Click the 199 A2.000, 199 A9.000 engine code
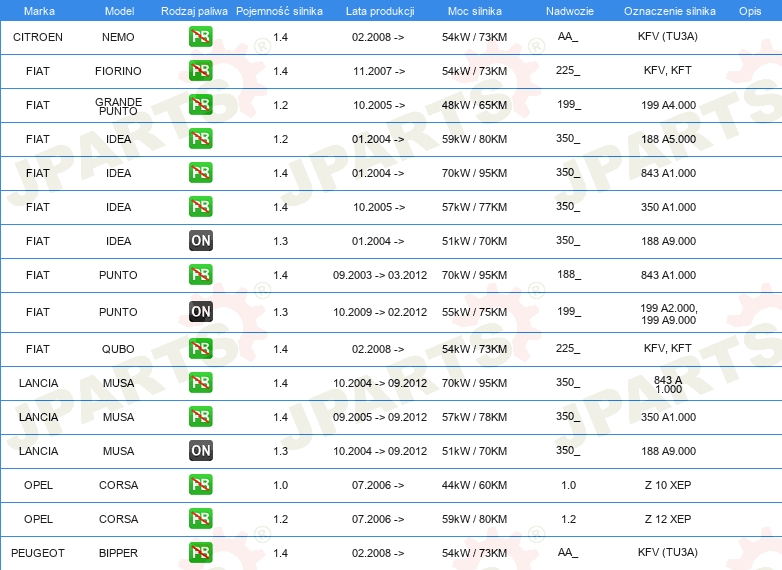Screen dimensions: 782x570 pyautogui.click(x=669, y=314)
